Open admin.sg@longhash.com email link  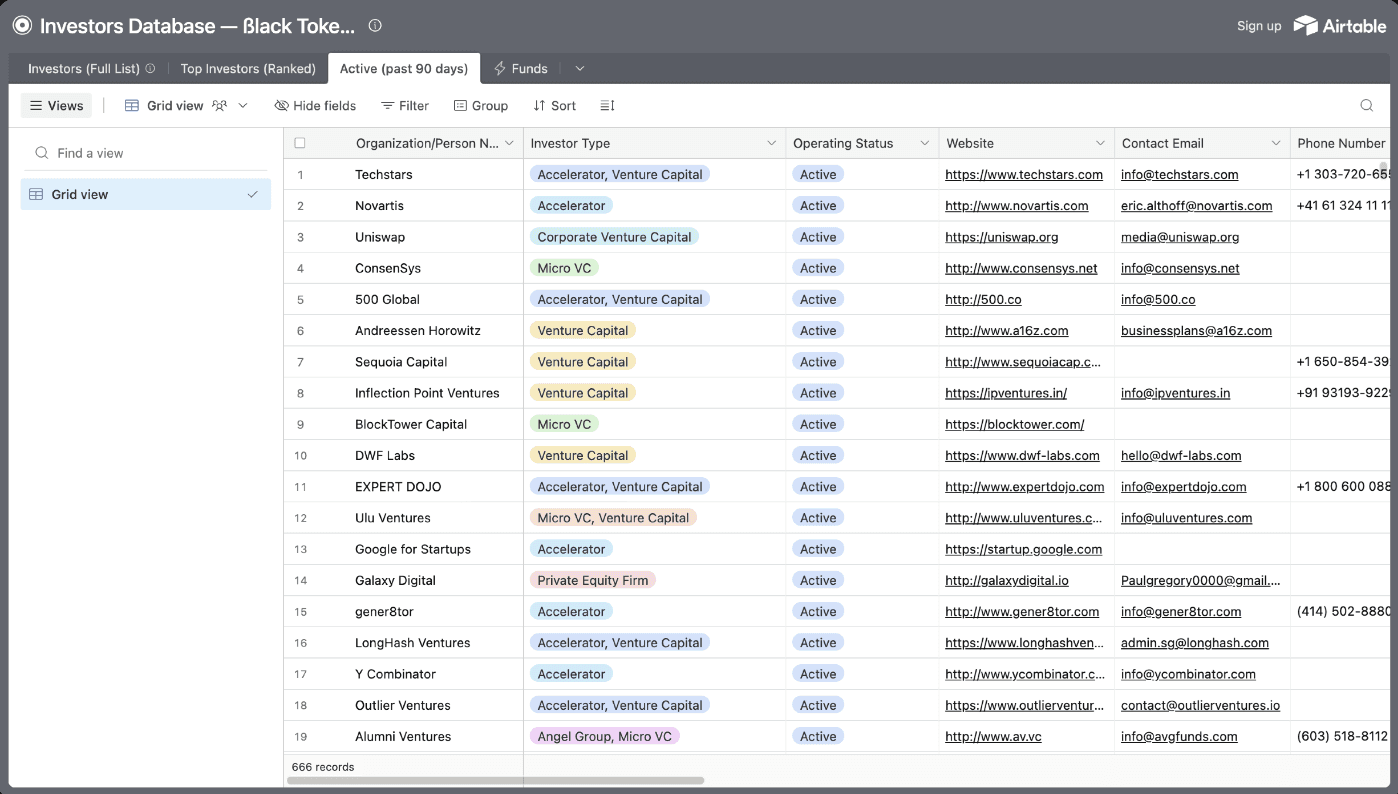point(1195,643)
